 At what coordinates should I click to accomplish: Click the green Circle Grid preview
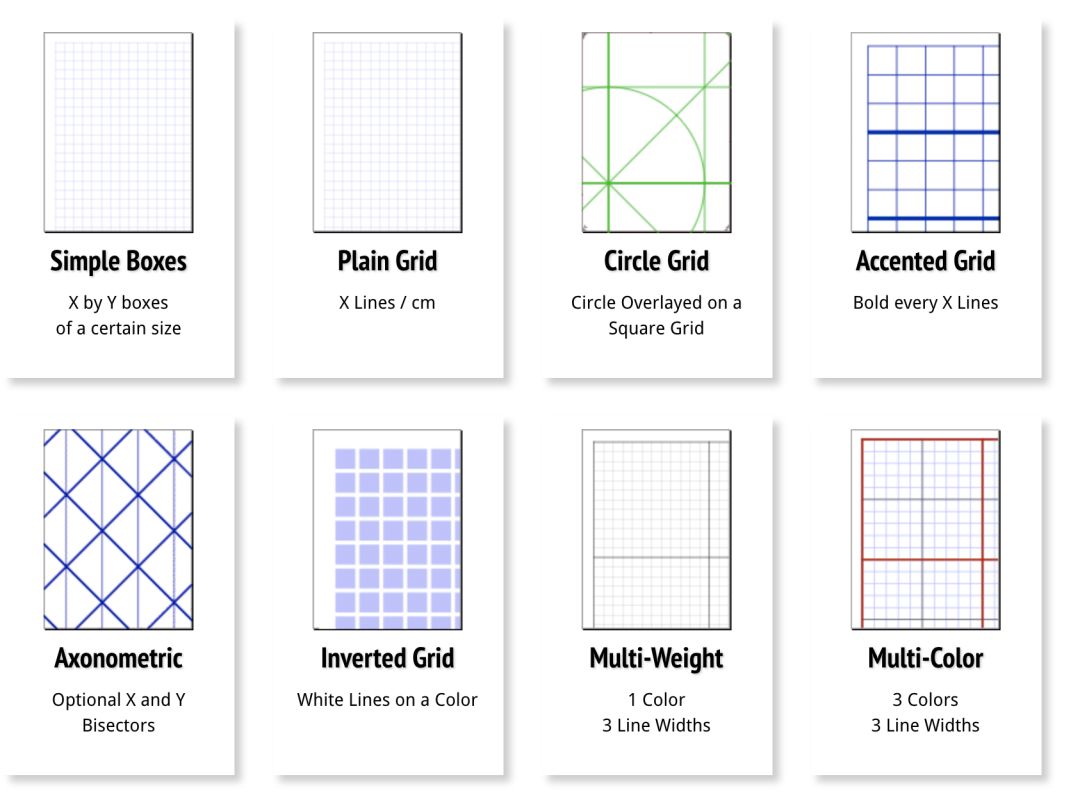pos(656,132)
